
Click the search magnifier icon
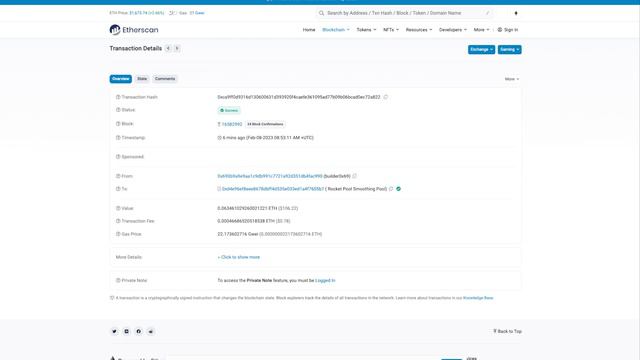click(x=322, y=13)
